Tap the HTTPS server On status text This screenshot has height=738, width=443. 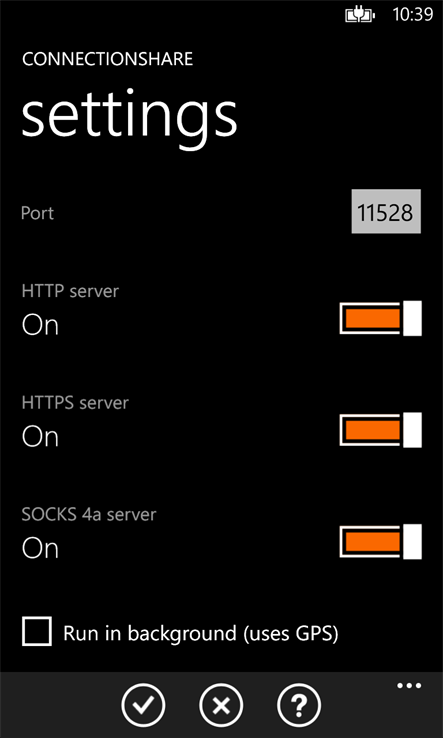(x=40, y=437)
